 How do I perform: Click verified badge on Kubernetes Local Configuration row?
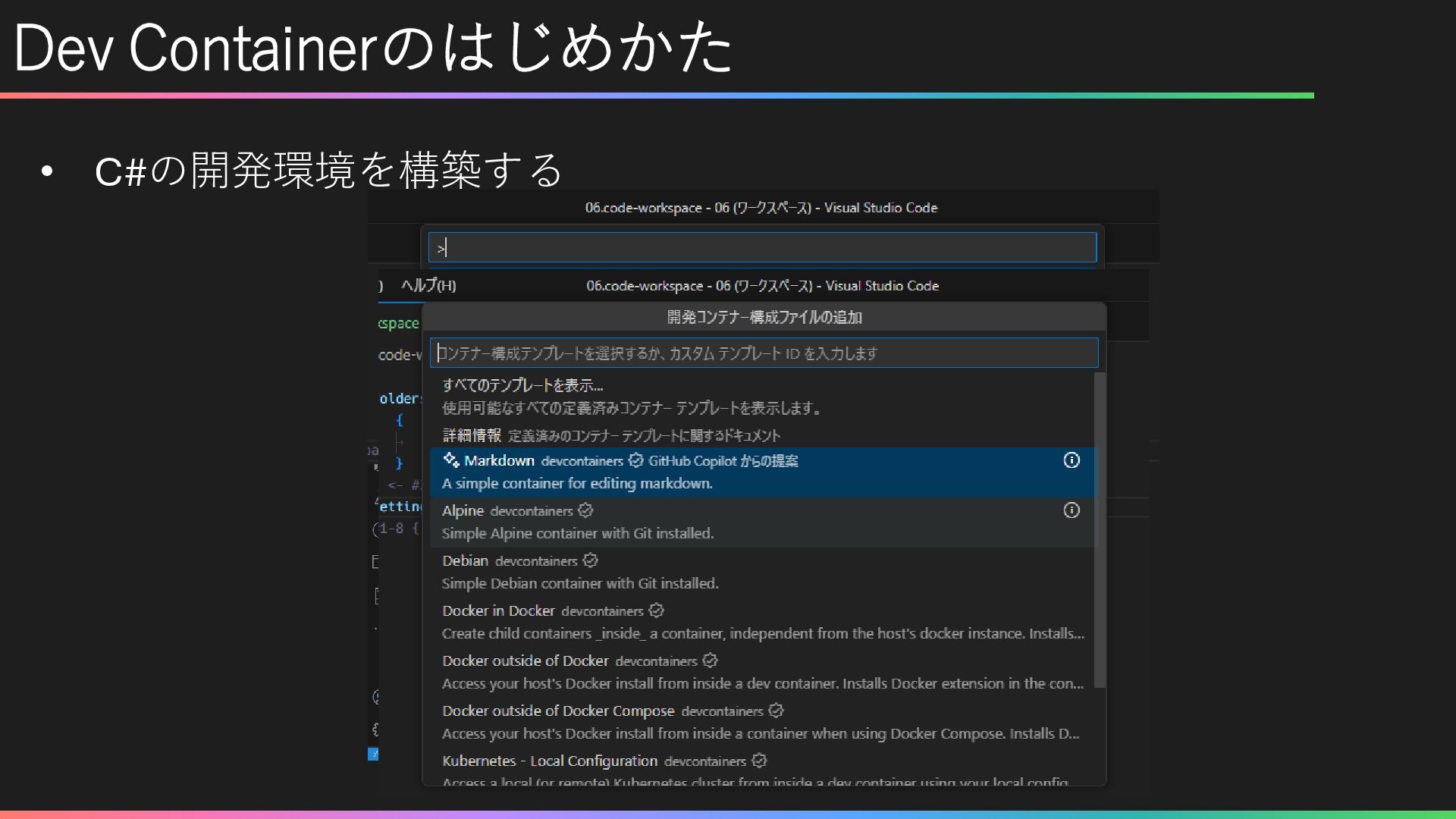pyautogui.click(x=759, y=761)
